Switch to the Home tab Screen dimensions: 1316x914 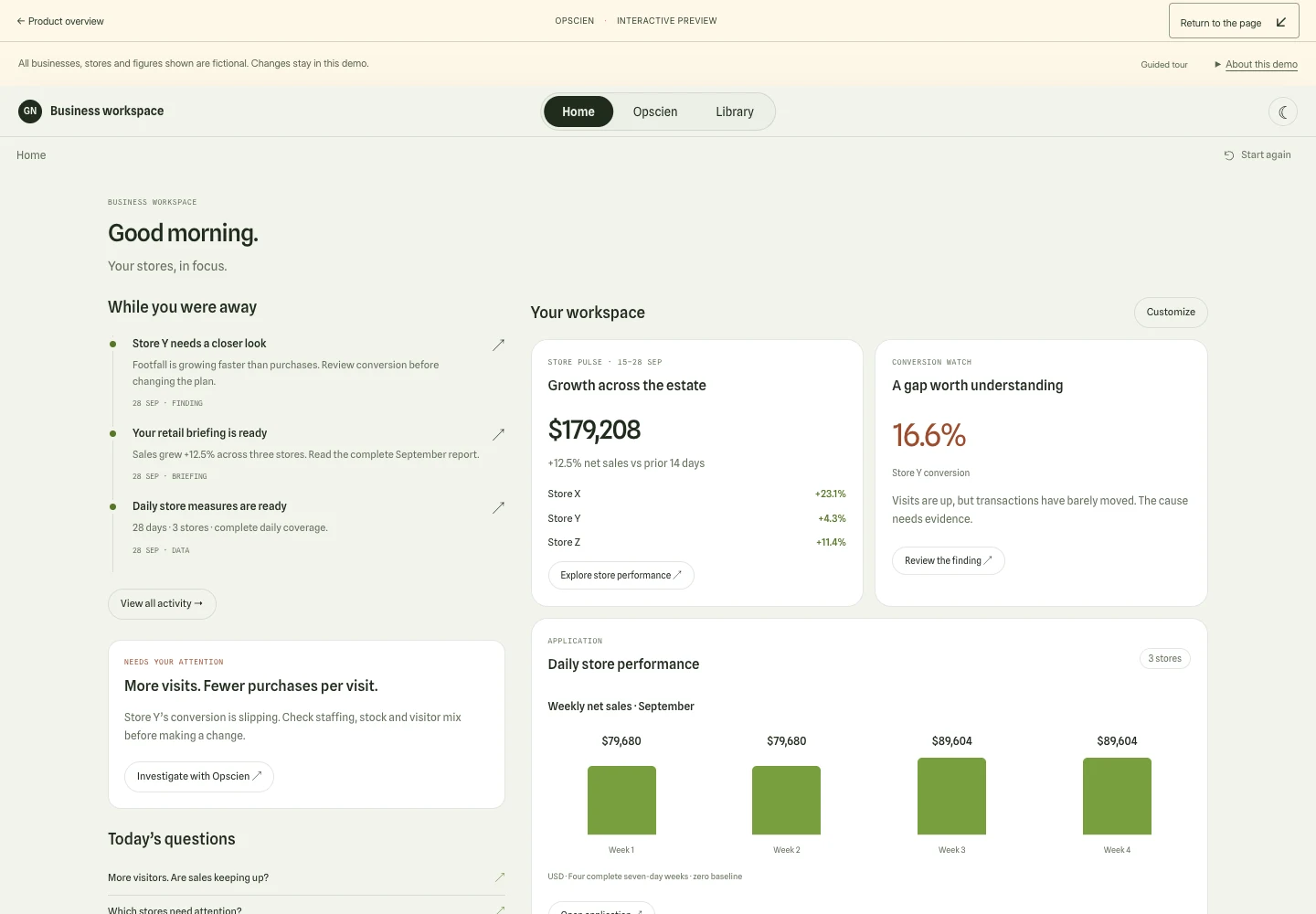click(578, 112)
